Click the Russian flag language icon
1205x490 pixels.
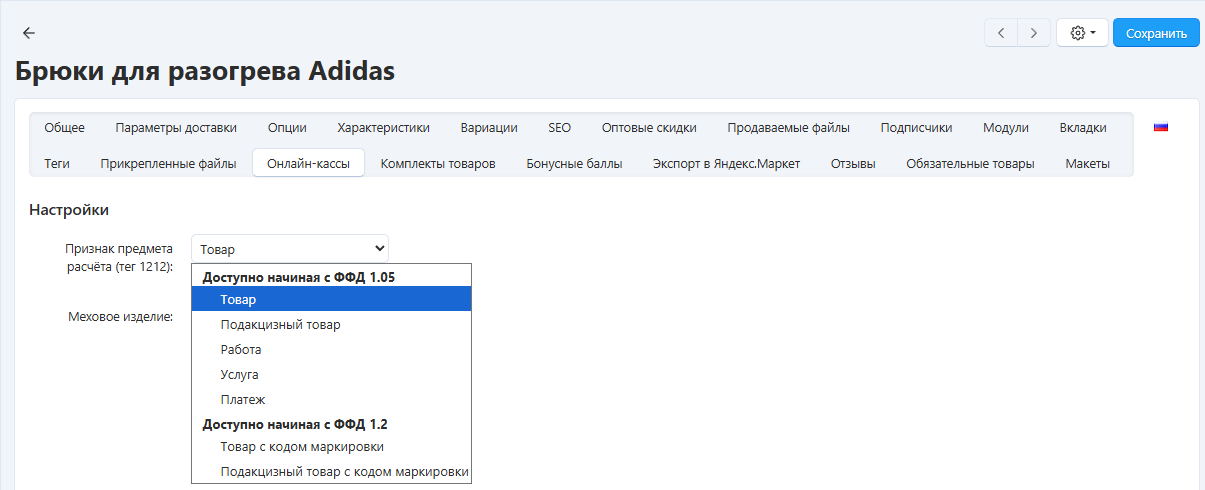(x=1161, y=127)
